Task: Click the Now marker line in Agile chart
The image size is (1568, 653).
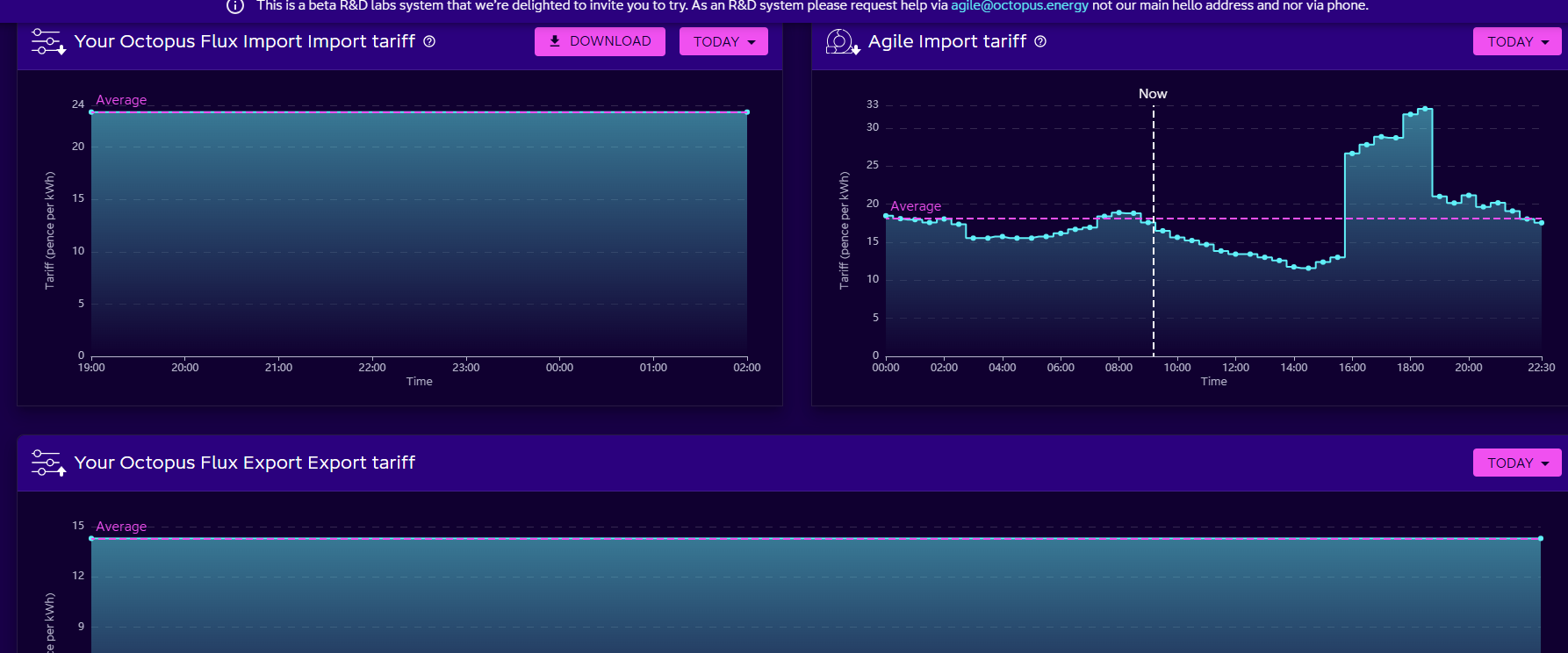Action: pos(1154,228)
